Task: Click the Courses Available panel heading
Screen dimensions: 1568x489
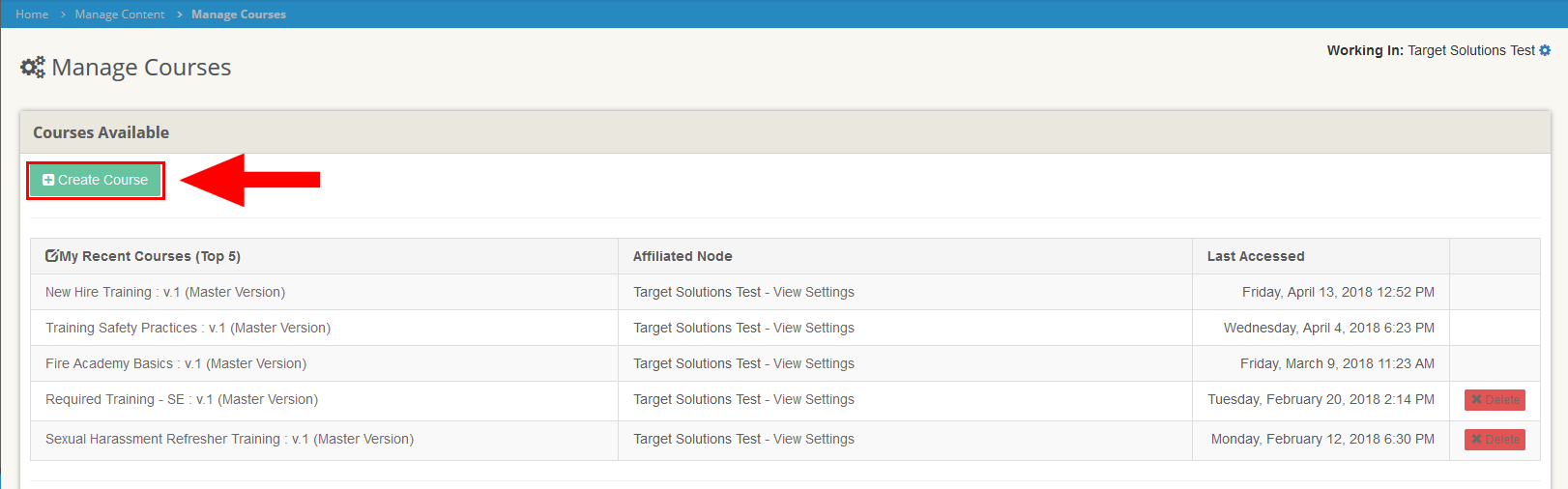Action: [102, 132]
